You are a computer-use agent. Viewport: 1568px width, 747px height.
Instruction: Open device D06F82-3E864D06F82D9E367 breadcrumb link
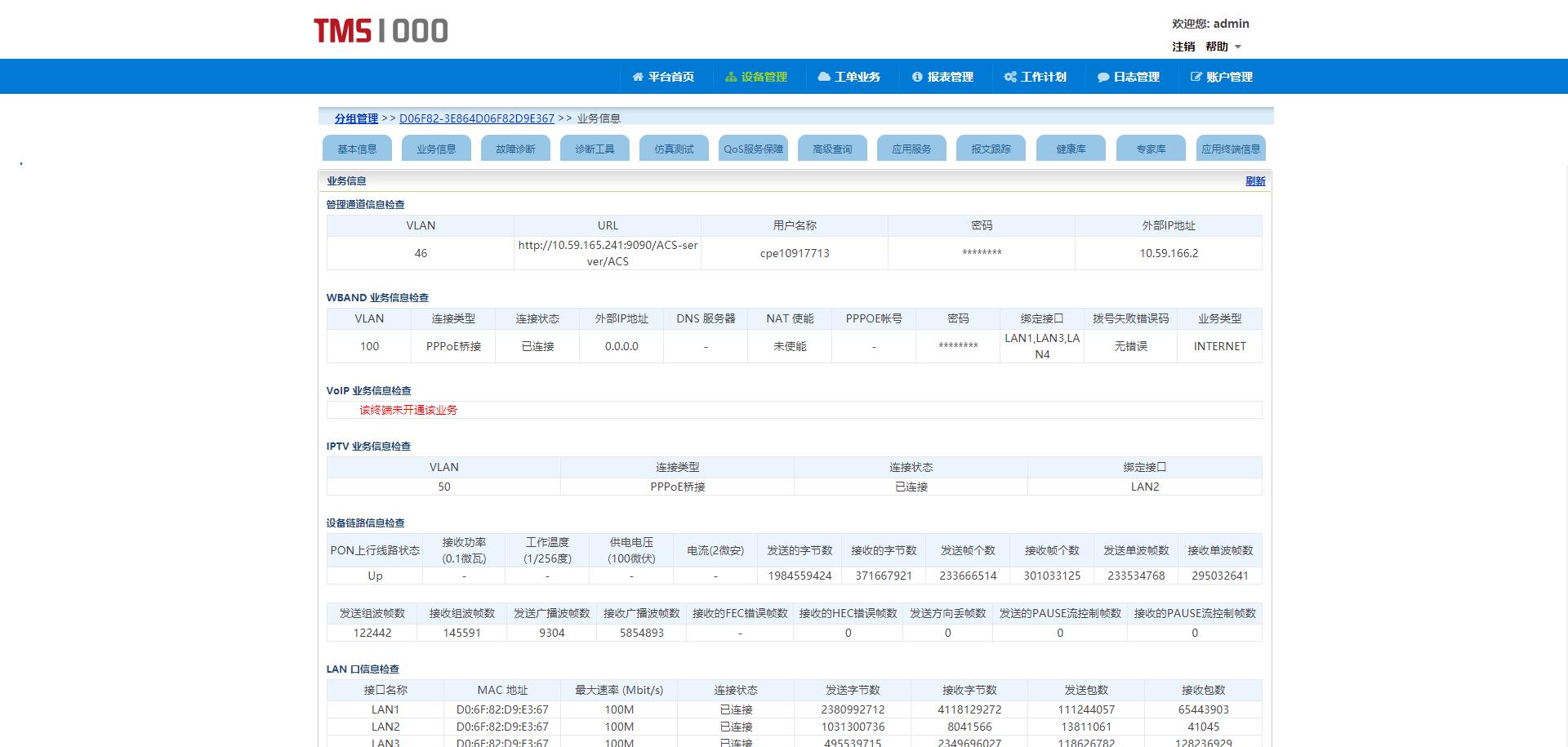click(477, 118)
